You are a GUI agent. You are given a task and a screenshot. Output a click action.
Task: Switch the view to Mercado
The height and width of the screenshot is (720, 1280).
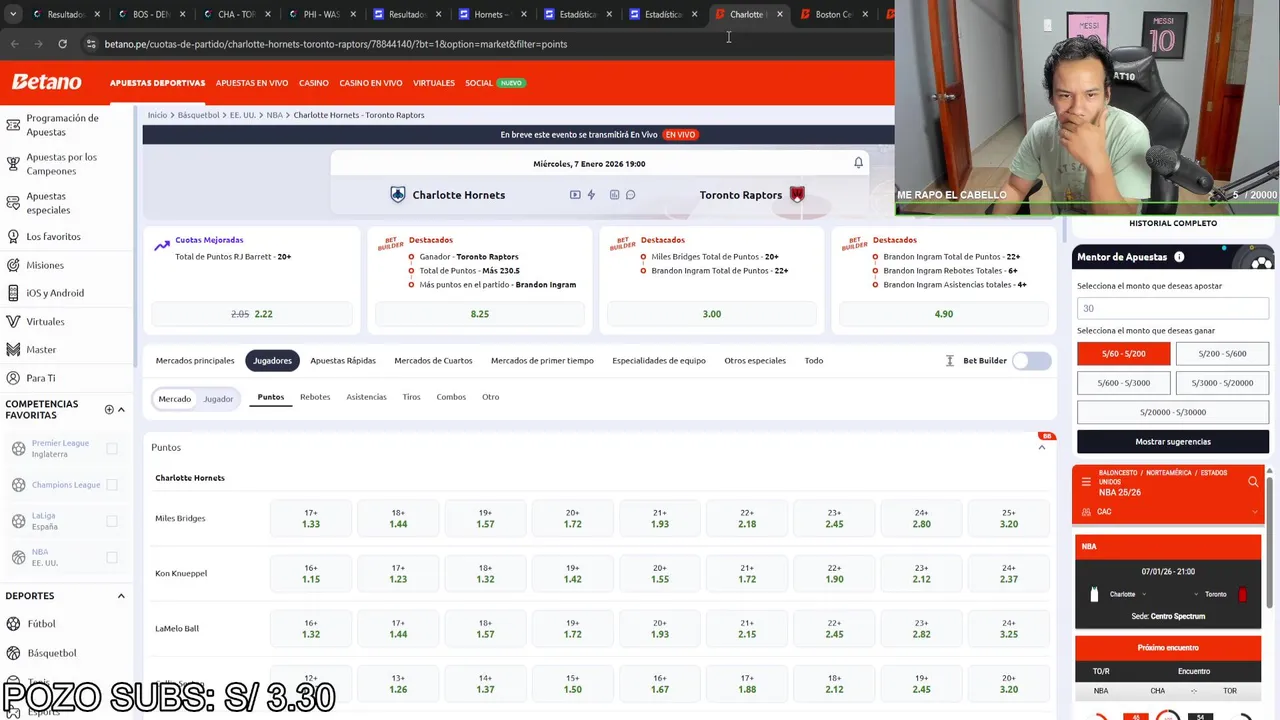pos(174,399)
